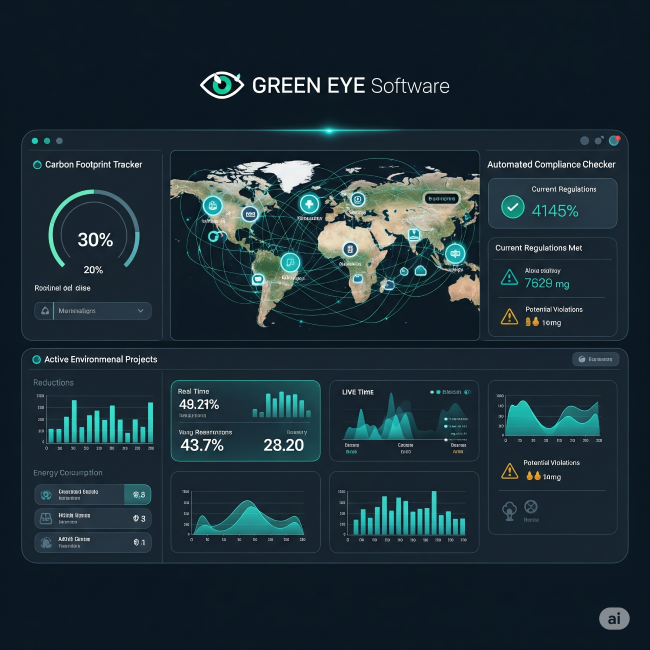This screenshot has height=650, width=650.
Task: Click the Carbon Footprint Tracker ring icon
Action: [x=37, y=165]
